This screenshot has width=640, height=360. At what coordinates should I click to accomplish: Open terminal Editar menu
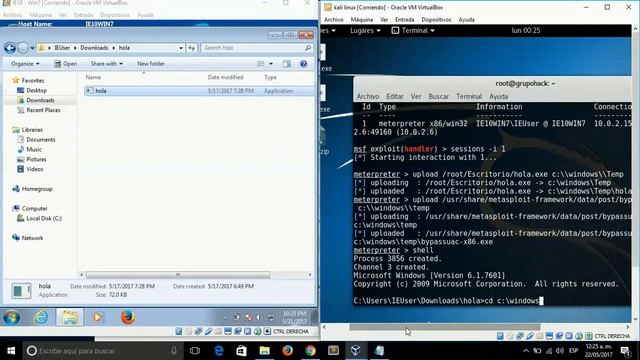coord(395,97)
